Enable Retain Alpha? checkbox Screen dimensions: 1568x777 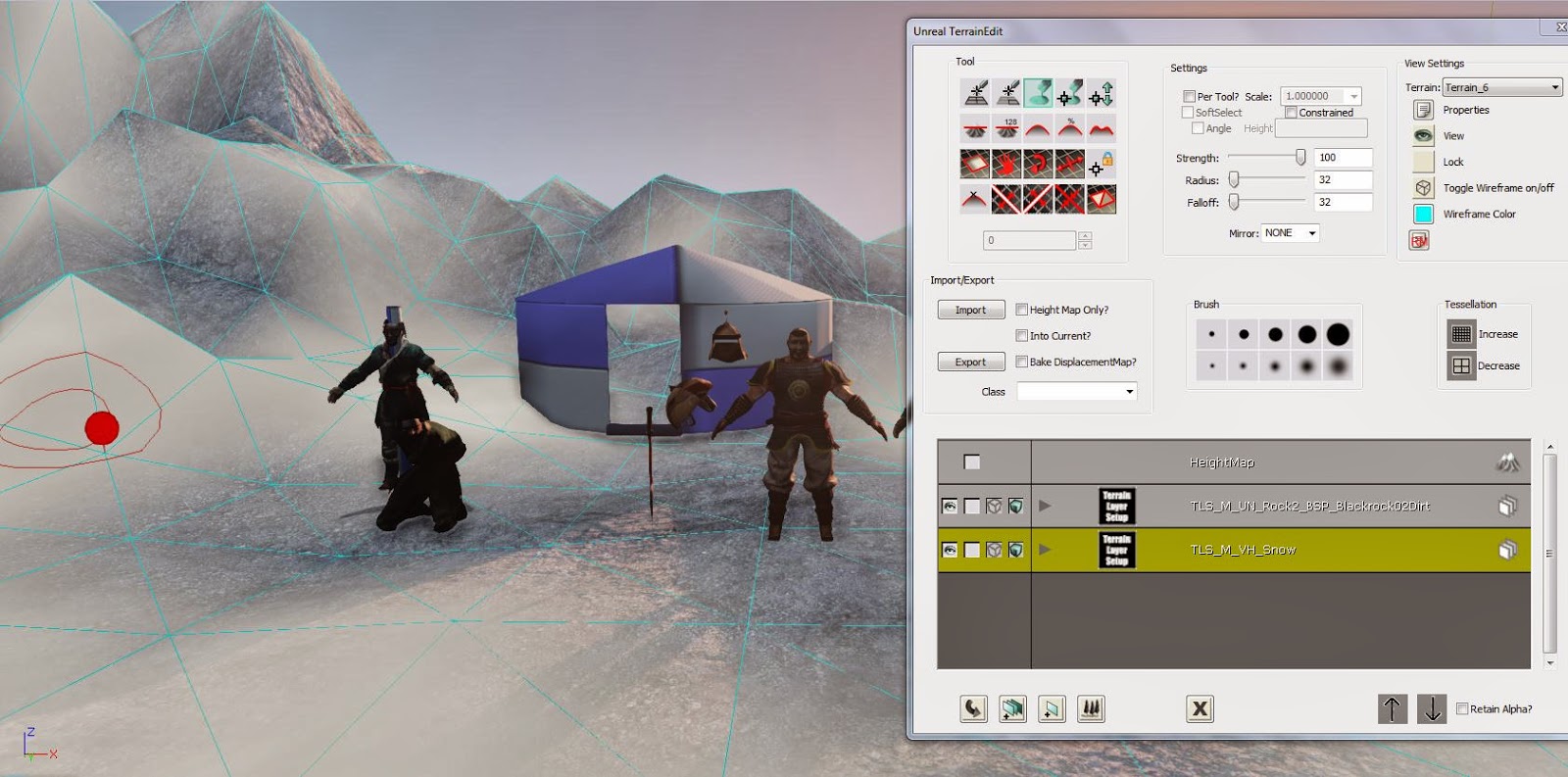click(1462, 708)
